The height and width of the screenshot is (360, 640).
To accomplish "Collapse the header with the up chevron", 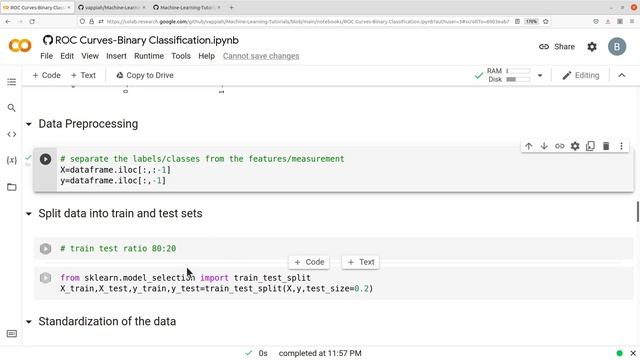I will (x=622, y=76).
